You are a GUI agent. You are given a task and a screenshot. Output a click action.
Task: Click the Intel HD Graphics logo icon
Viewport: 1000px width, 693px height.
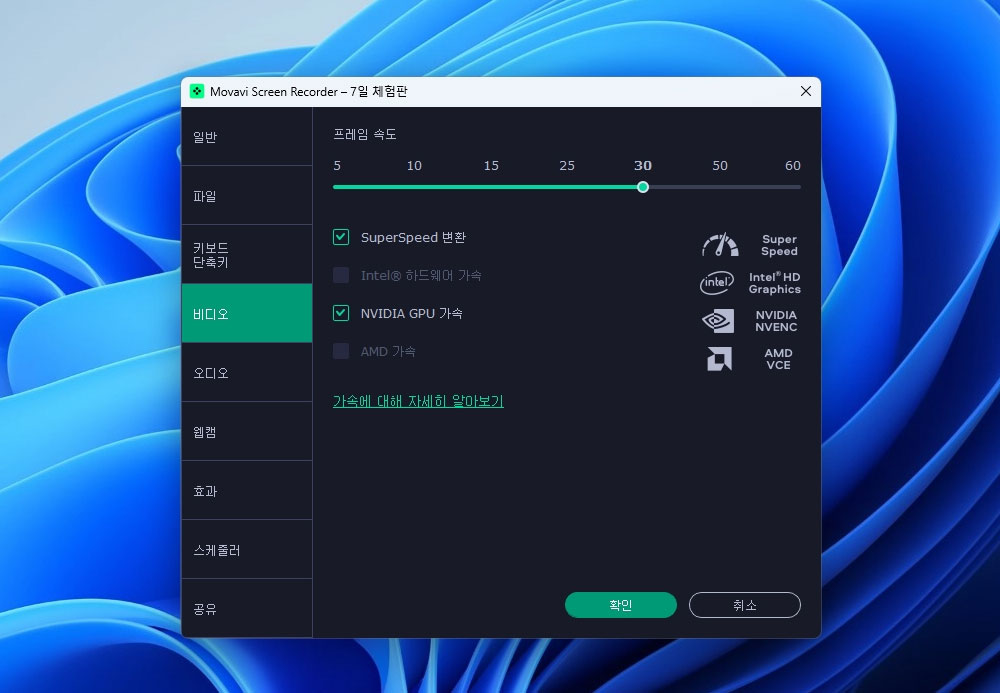(x=717, y=282)
